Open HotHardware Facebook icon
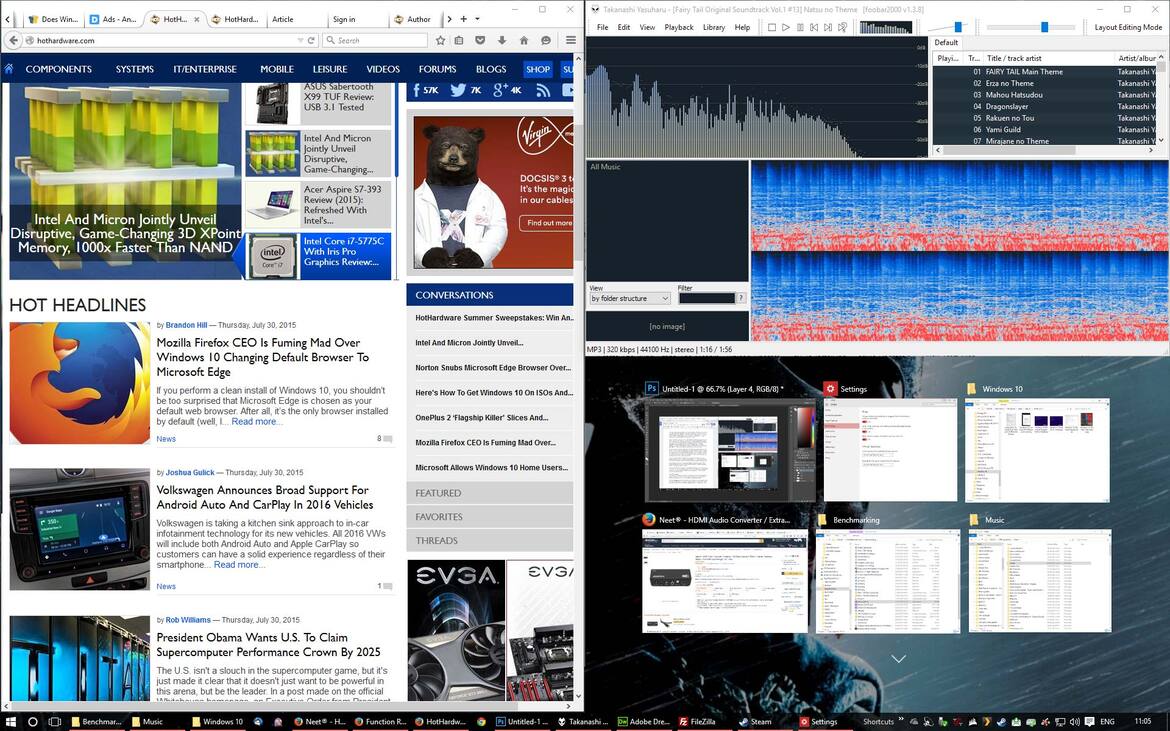The image size is (1170, 731). click(416, 90)
